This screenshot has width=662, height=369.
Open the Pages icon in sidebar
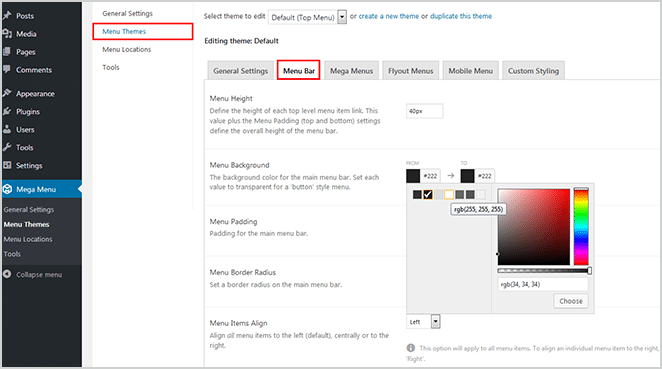click(7, 52)
